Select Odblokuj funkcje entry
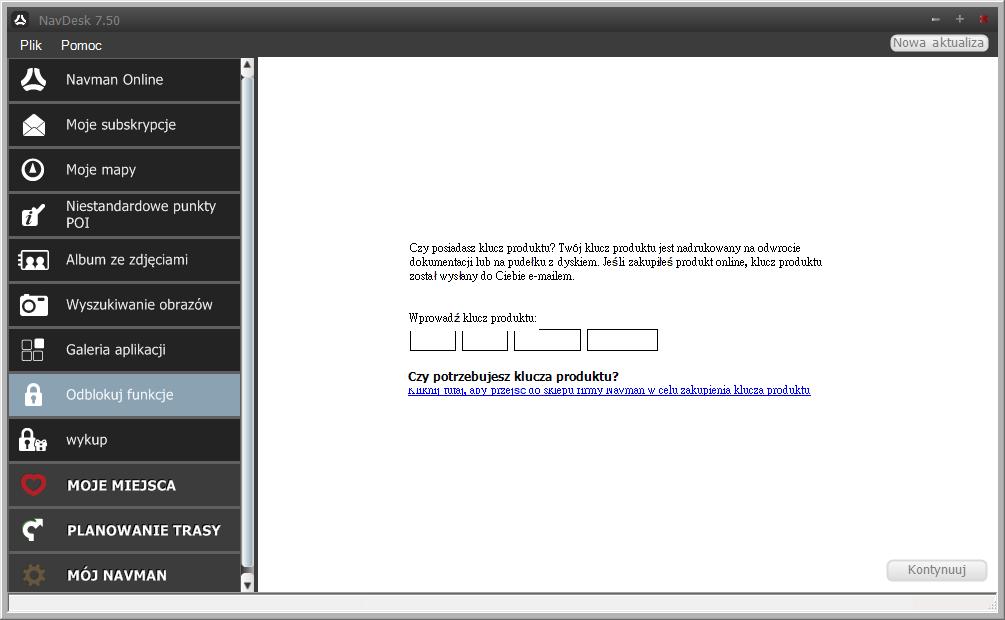Viewport: 1005px width, 620px height. [x=124, y=394]
